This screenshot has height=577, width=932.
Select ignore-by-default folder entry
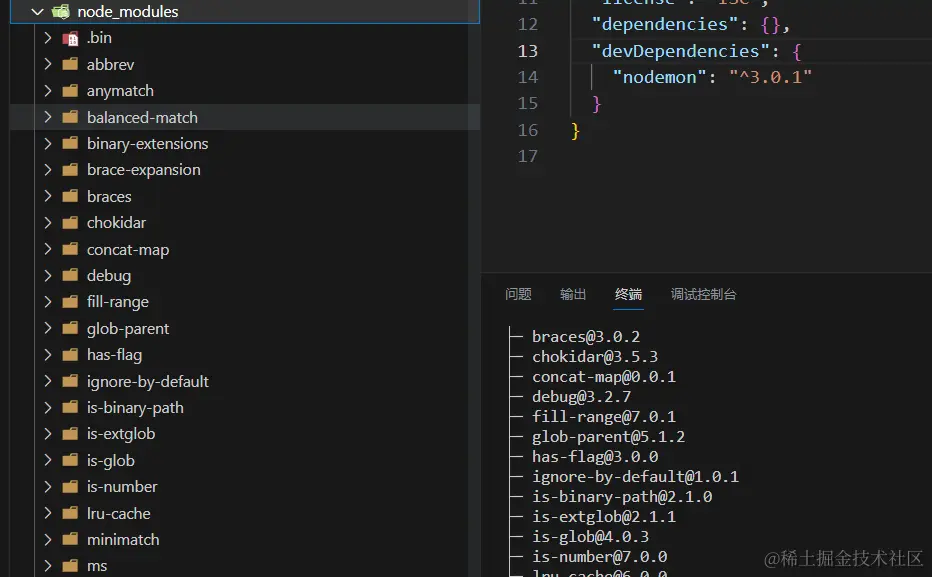pos(147,382)
